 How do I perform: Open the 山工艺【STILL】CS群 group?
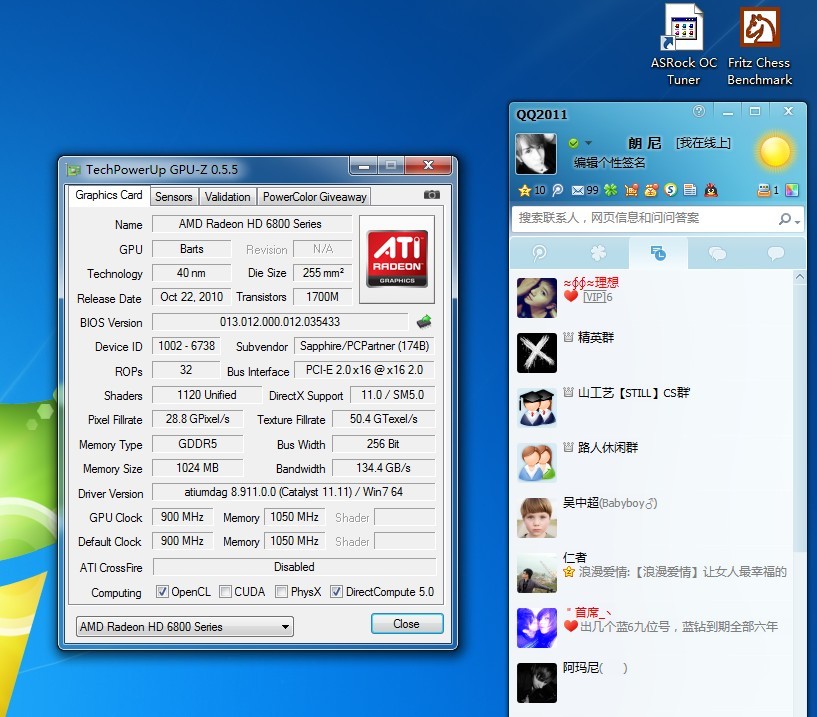(652, 408)
